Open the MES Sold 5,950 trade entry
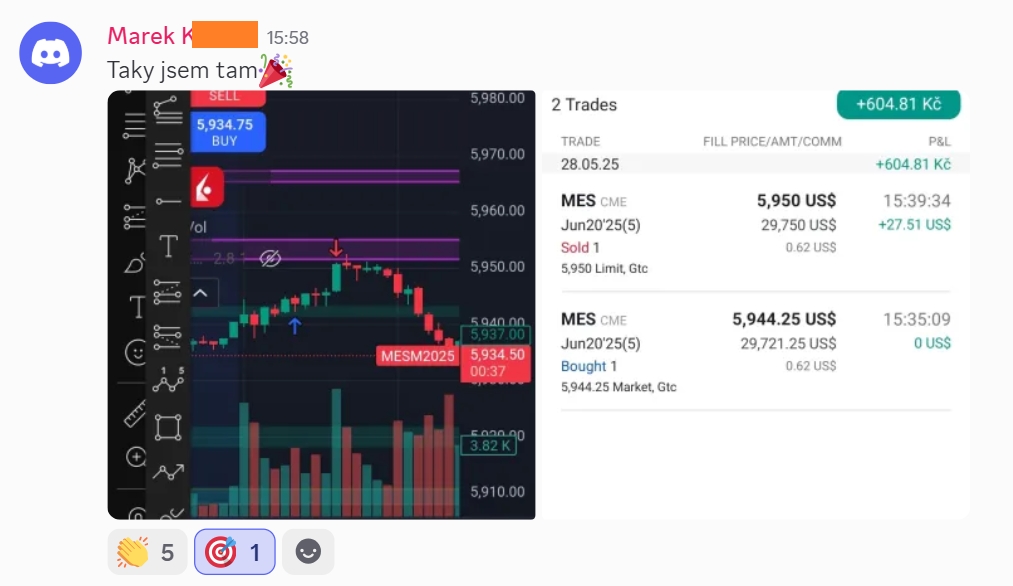Viewport: 1013px width, 586px height. (755, 234)
